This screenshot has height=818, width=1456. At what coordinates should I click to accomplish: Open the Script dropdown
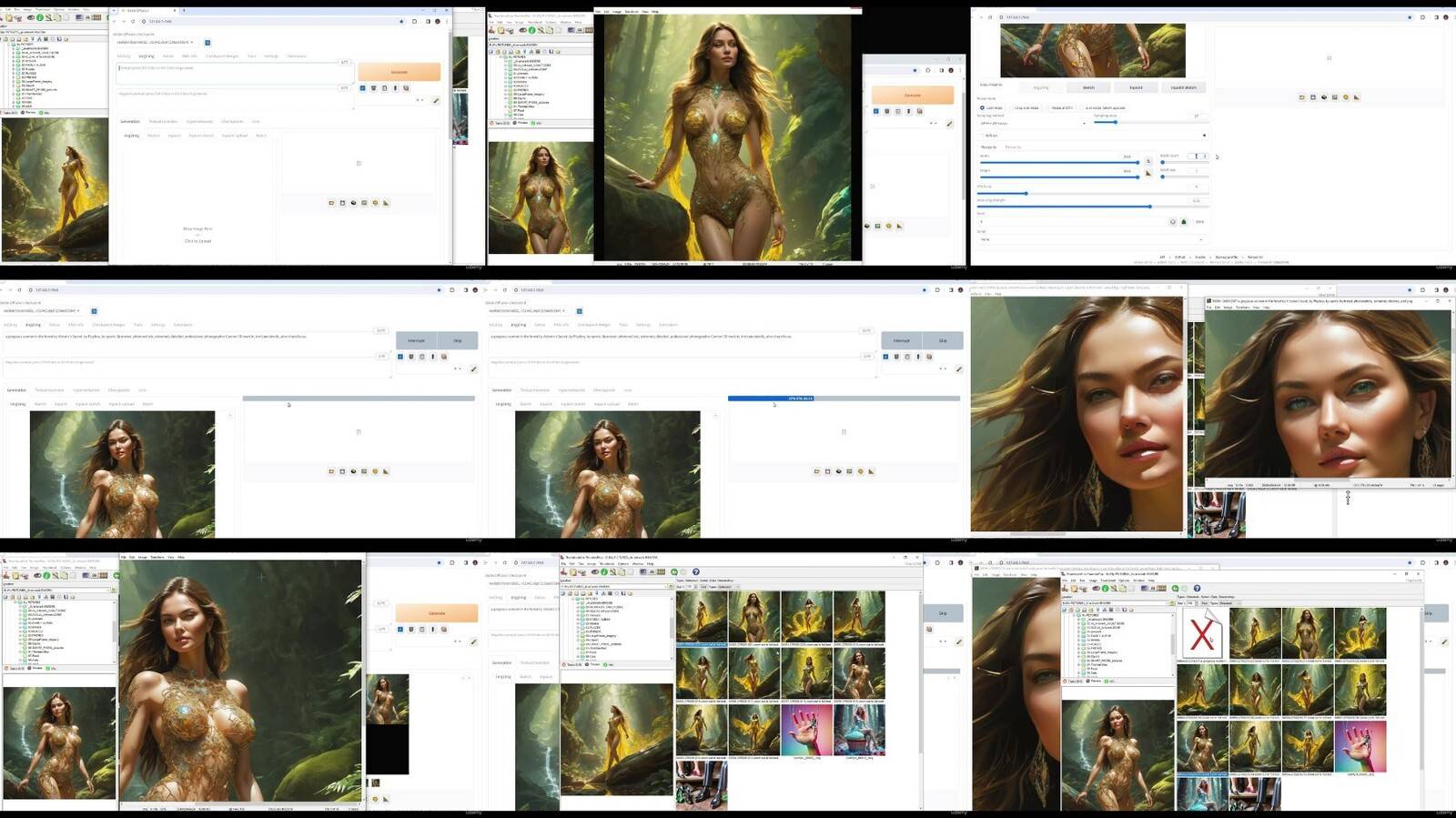click(x=1092, y=239)
